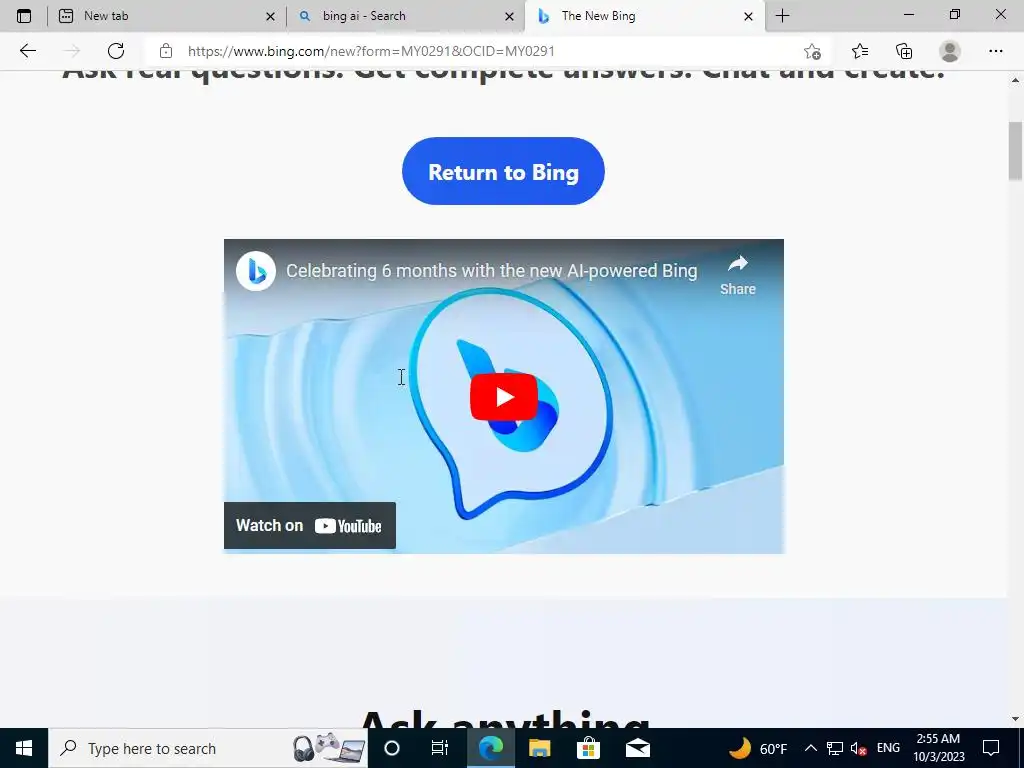Go back to the previous page
This screenshot has width=1024, height=768.
(x=27, y=51)
